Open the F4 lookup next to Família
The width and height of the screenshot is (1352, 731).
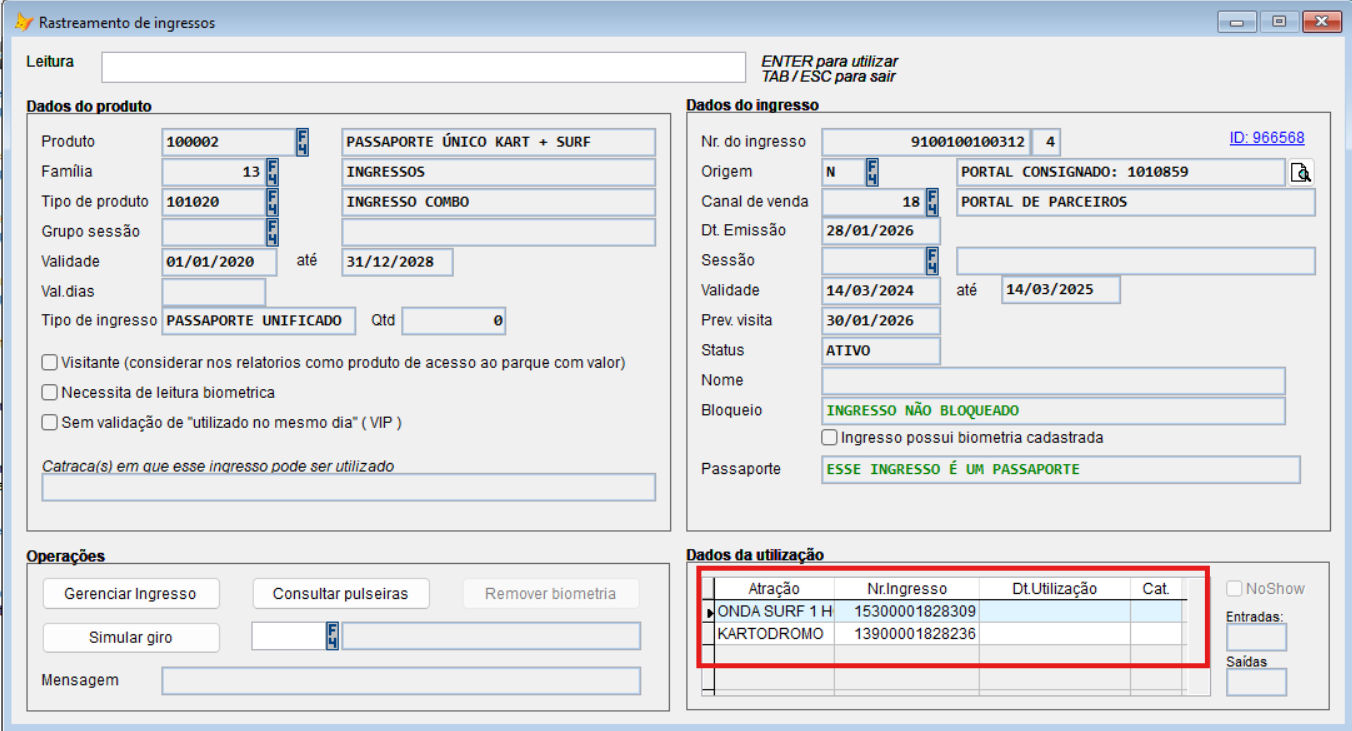(272, 172)
